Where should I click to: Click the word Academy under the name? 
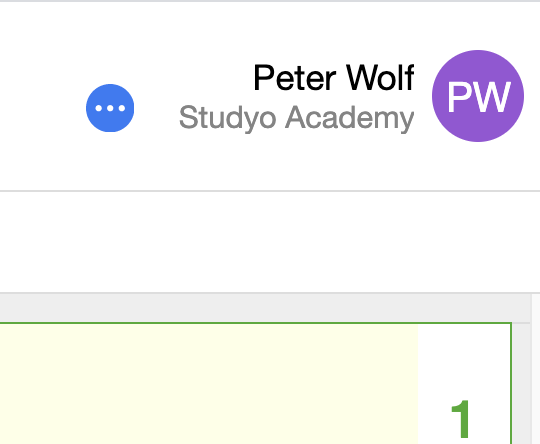pyautogui.click(x=350, y=118)
